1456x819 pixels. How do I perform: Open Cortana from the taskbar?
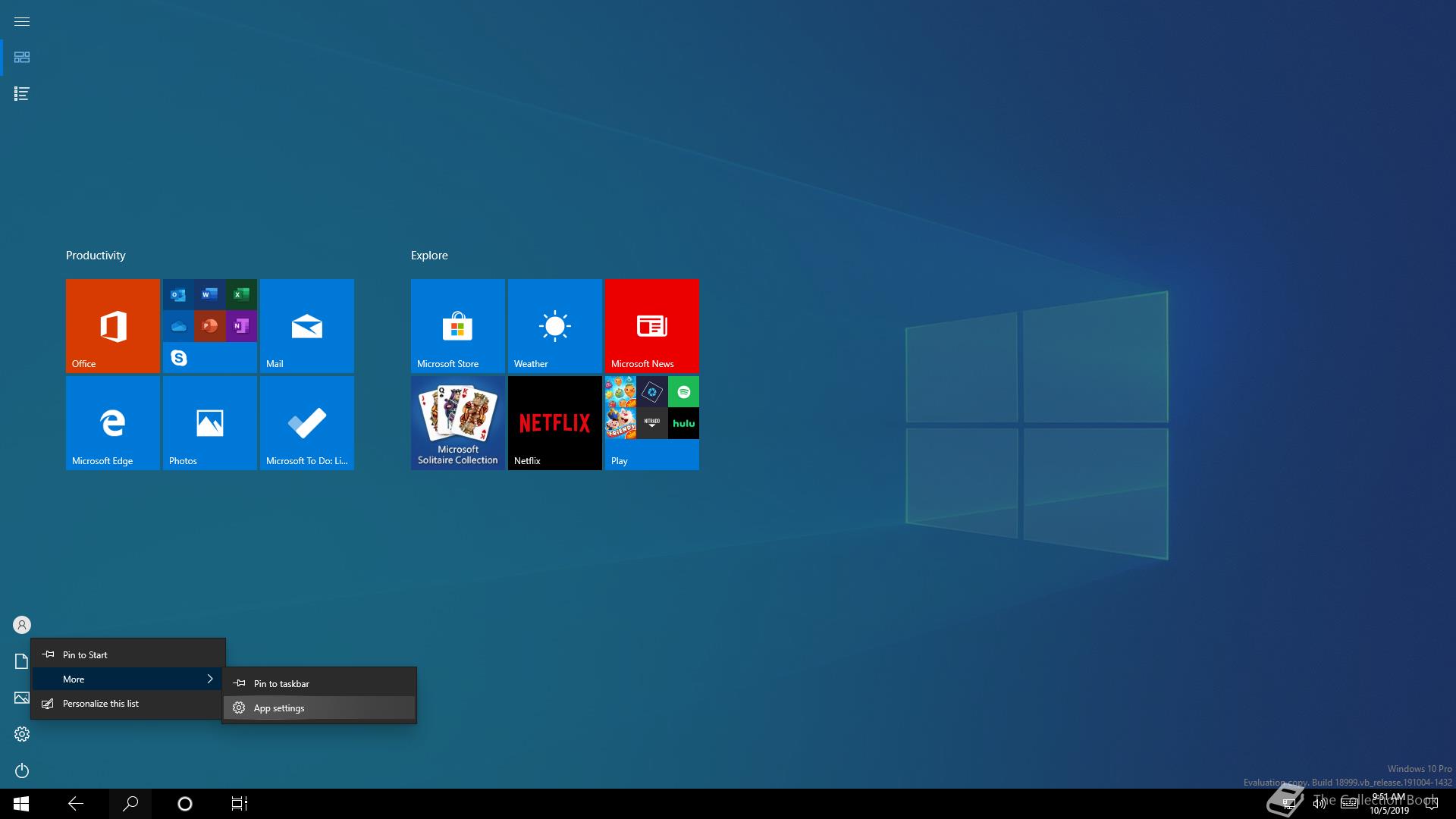coord(185,804)
